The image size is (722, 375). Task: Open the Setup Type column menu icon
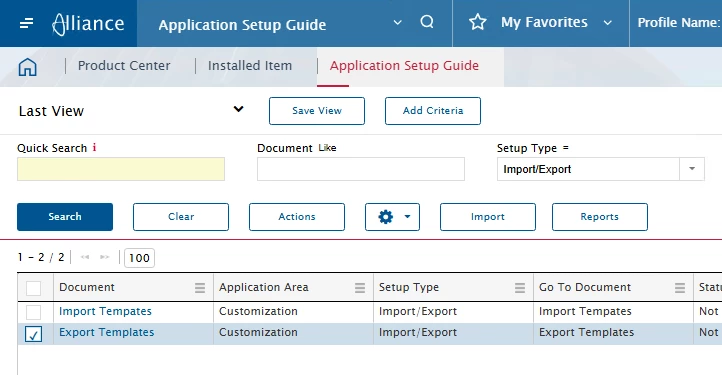click(x=520, y=288)
